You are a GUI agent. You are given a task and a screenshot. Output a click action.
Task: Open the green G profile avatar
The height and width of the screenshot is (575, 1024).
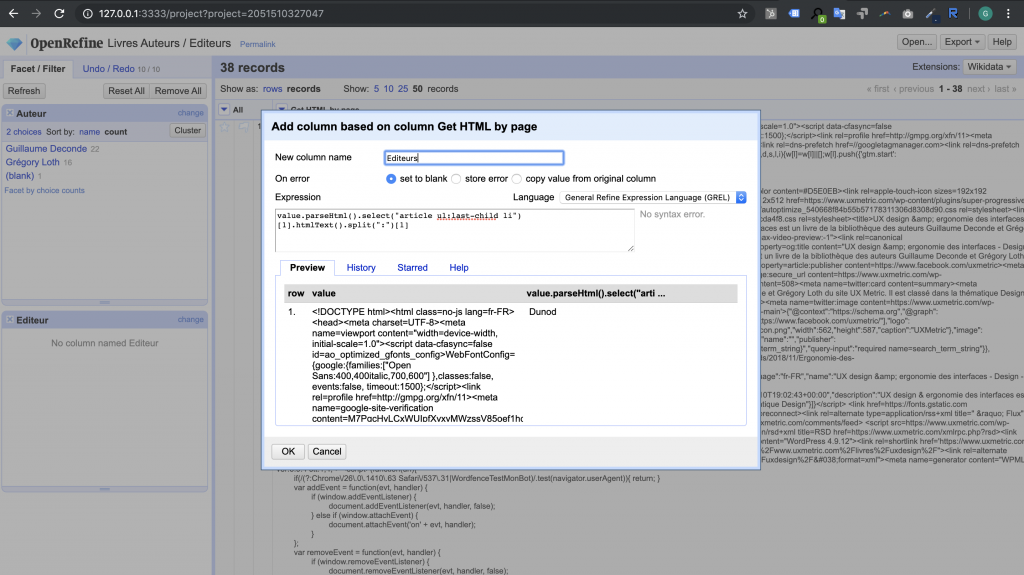[x=985, y=13]
